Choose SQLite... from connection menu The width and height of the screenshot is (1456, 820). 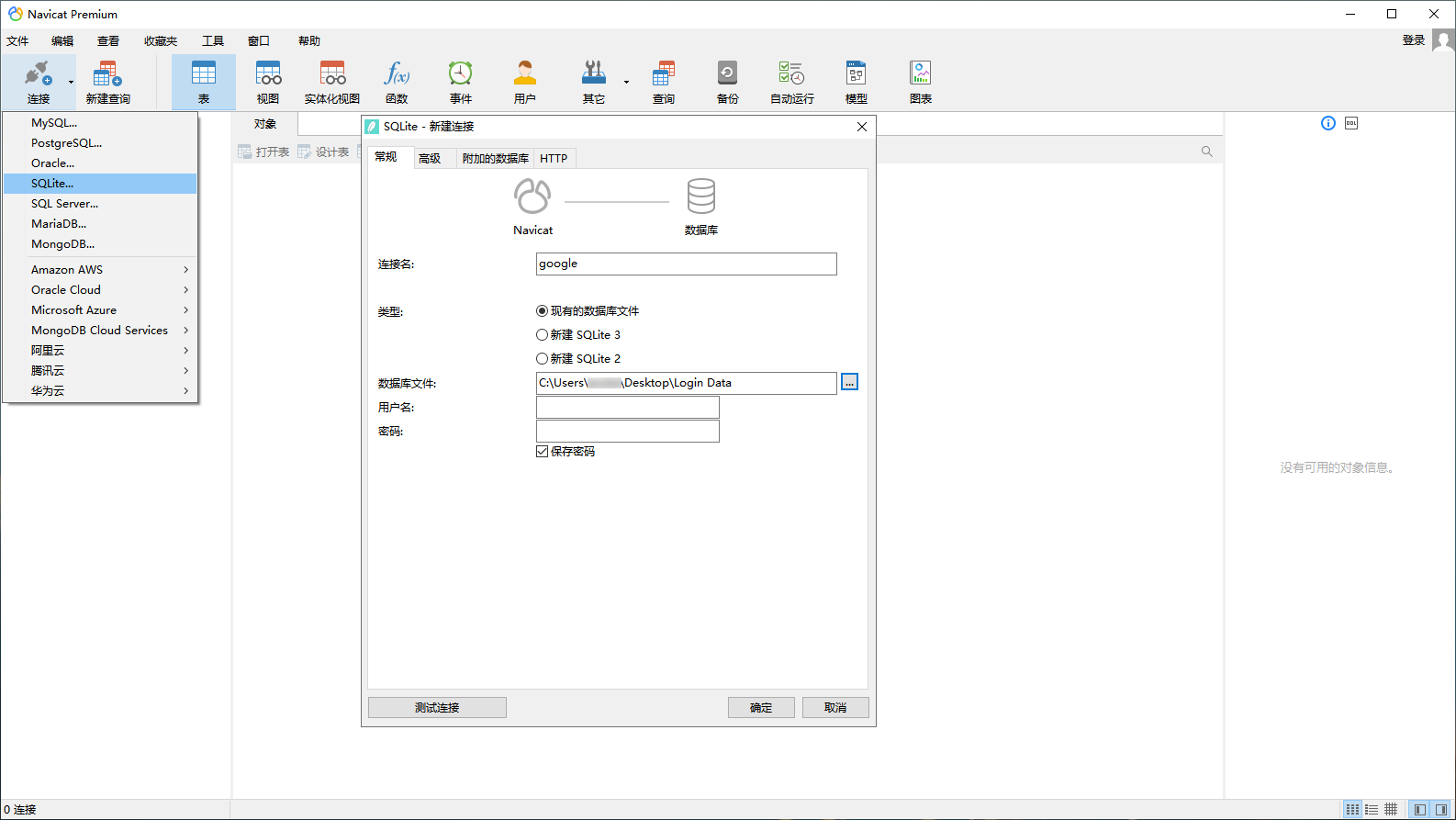pyautogui.click(x=101, y=184)
